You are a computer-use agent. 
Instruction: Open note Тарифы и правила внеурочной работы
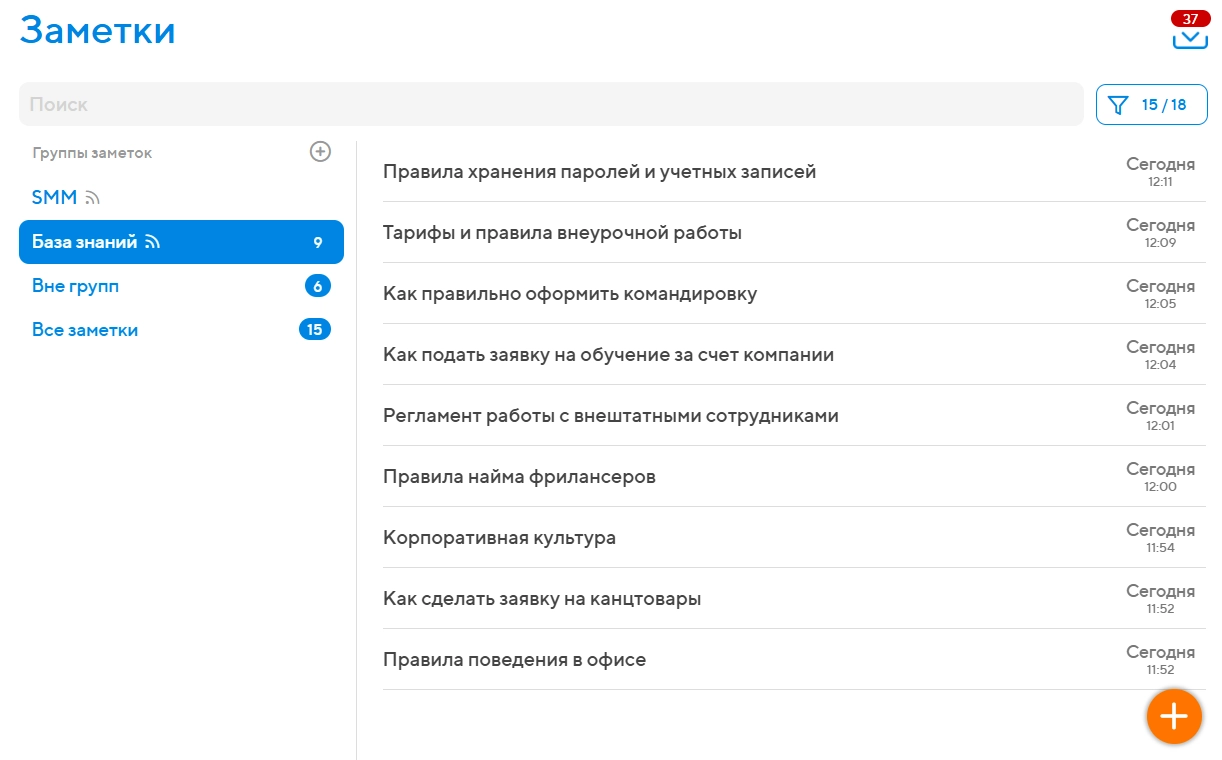coord(794,232)
